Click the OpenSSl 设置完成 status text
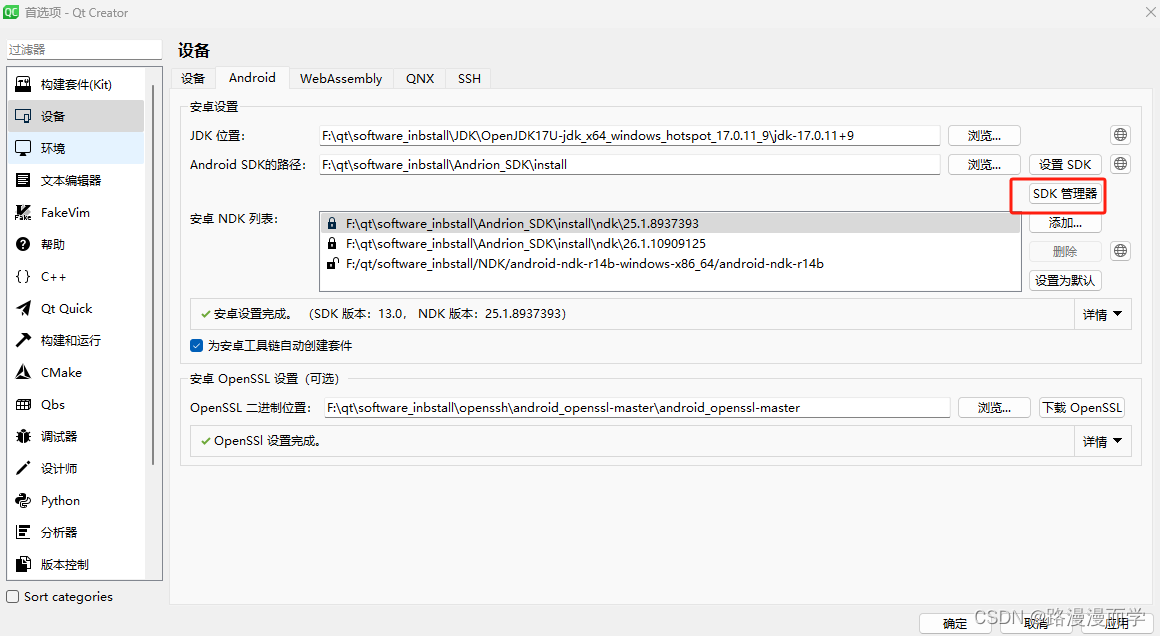1160x636 pixels. pos(267,442)
